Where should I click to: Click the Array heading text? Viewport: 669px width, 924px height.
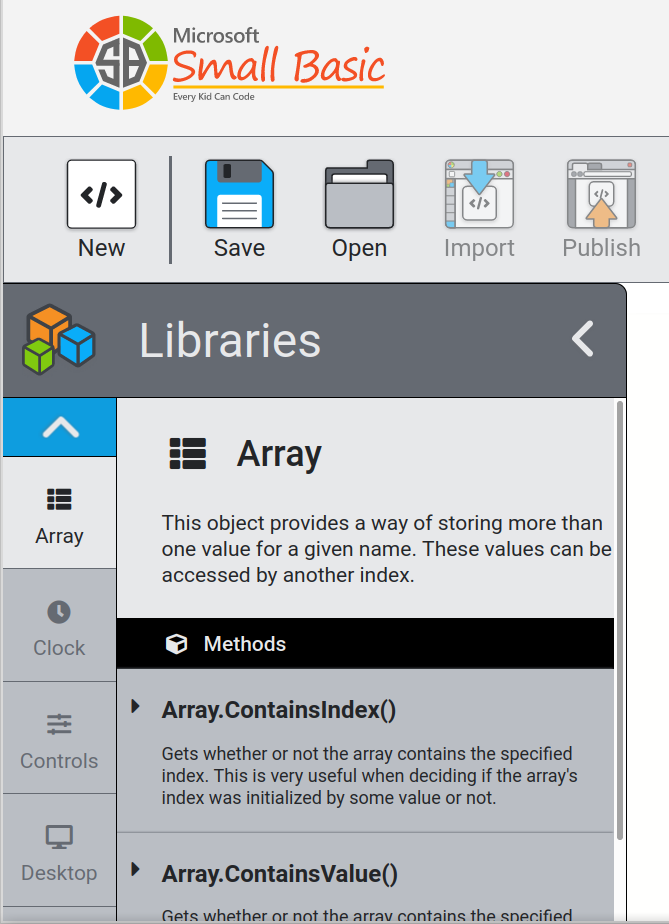[279, 454]
